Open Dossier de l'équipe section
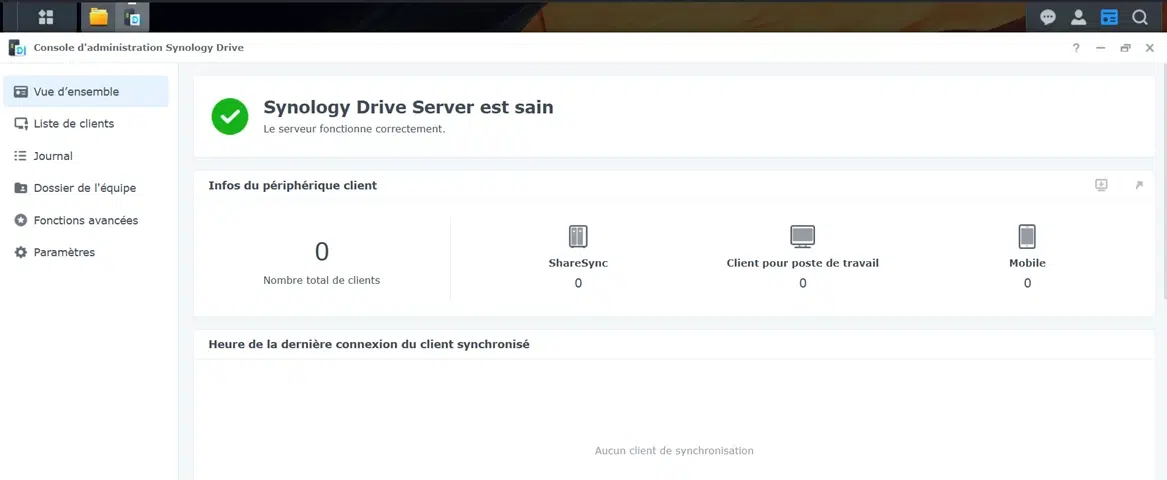Viewport: 1167px width, 480px height. pos(86,188)
